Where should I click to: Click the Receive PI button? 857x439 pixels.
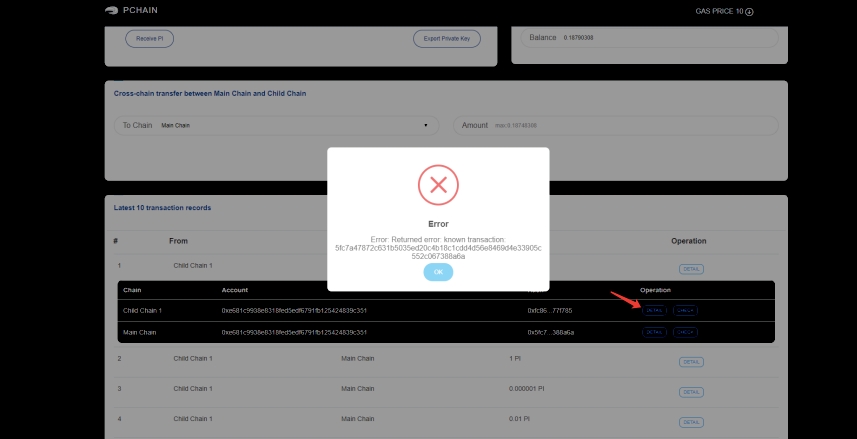point(149,39)
